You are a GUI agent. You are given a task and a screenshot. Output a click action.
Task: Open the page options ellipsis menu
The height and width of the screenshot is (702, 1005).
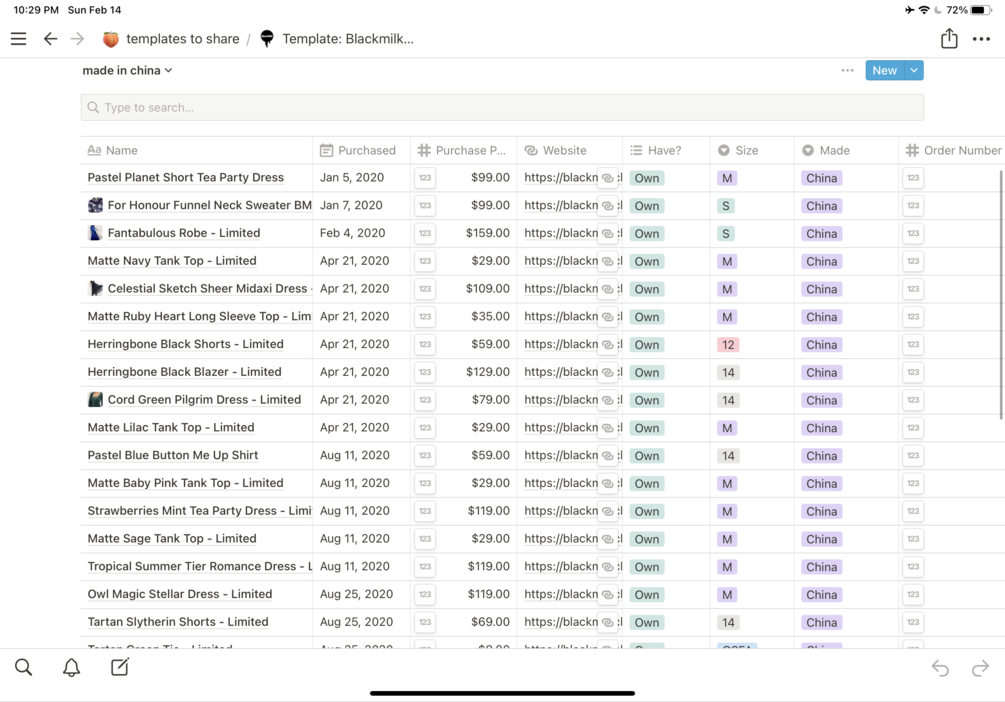(x=981, y=39)
